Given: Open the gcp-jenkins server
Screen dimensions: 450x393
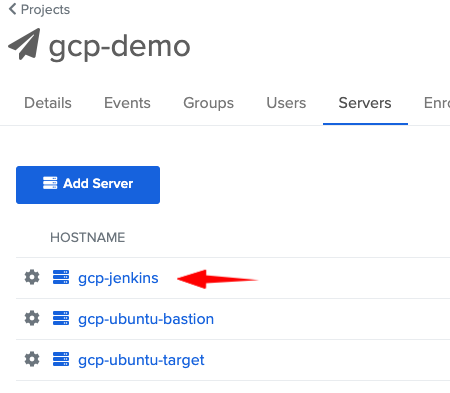Looking at the screenshot, I should [118, 278].
